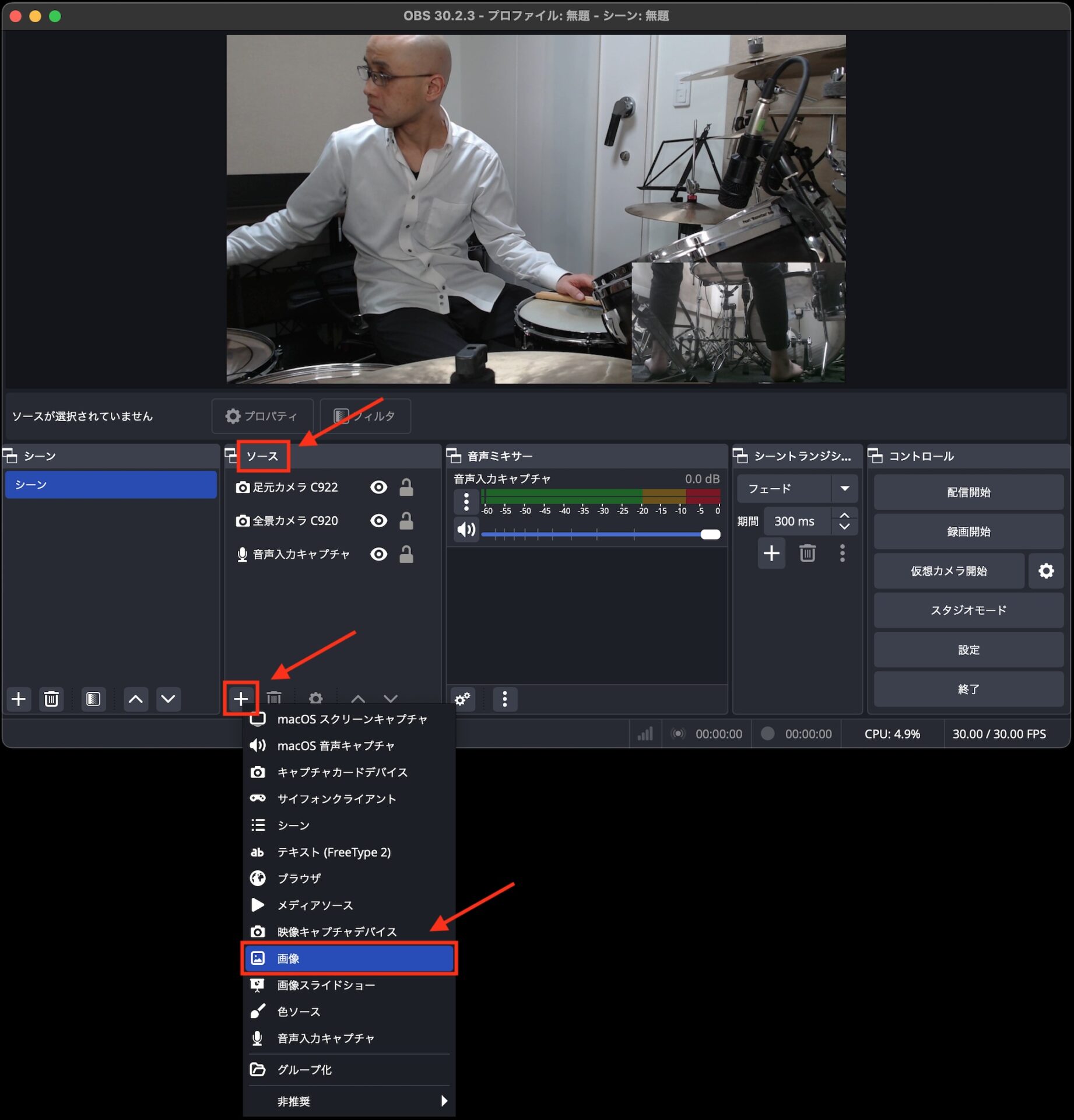Toggle visibility of 音声入力キャプチャ source
Viewport: 1074px width, 1120px height.
pos(379,554)
